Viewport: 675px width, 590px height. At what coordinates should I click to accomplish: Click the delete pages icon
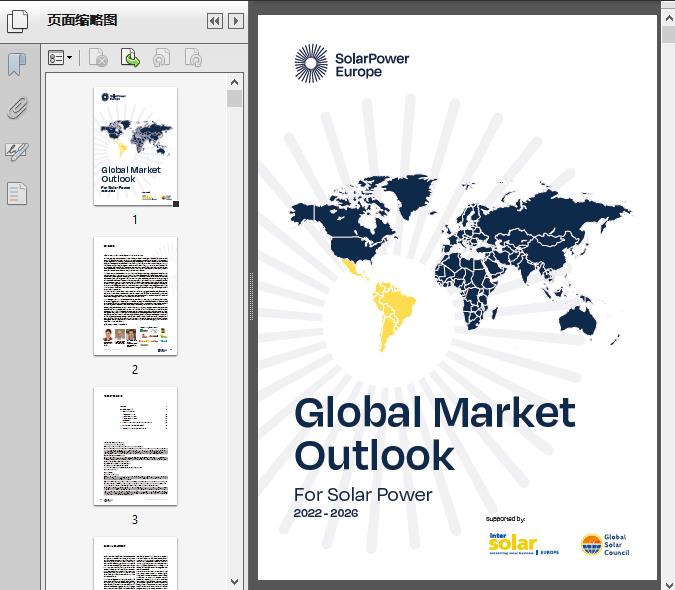pyautogui.click(x=98, y=58)
